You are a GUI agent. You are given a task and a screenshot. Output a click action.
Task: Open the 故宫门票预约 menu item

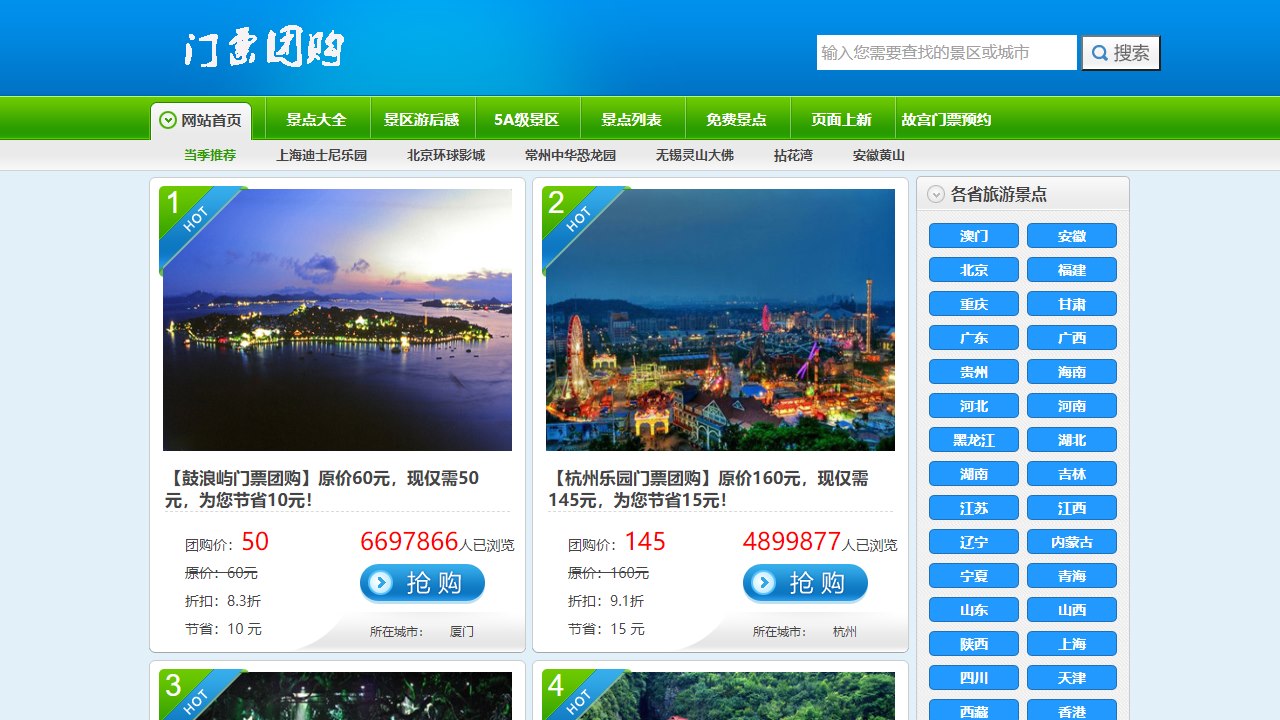click(946, 120)
